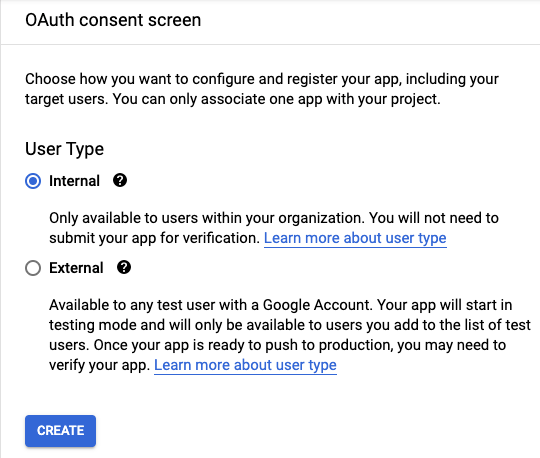540x458 pixels.
Task: Submit the user type with CREATE
Action: point(60,431)
